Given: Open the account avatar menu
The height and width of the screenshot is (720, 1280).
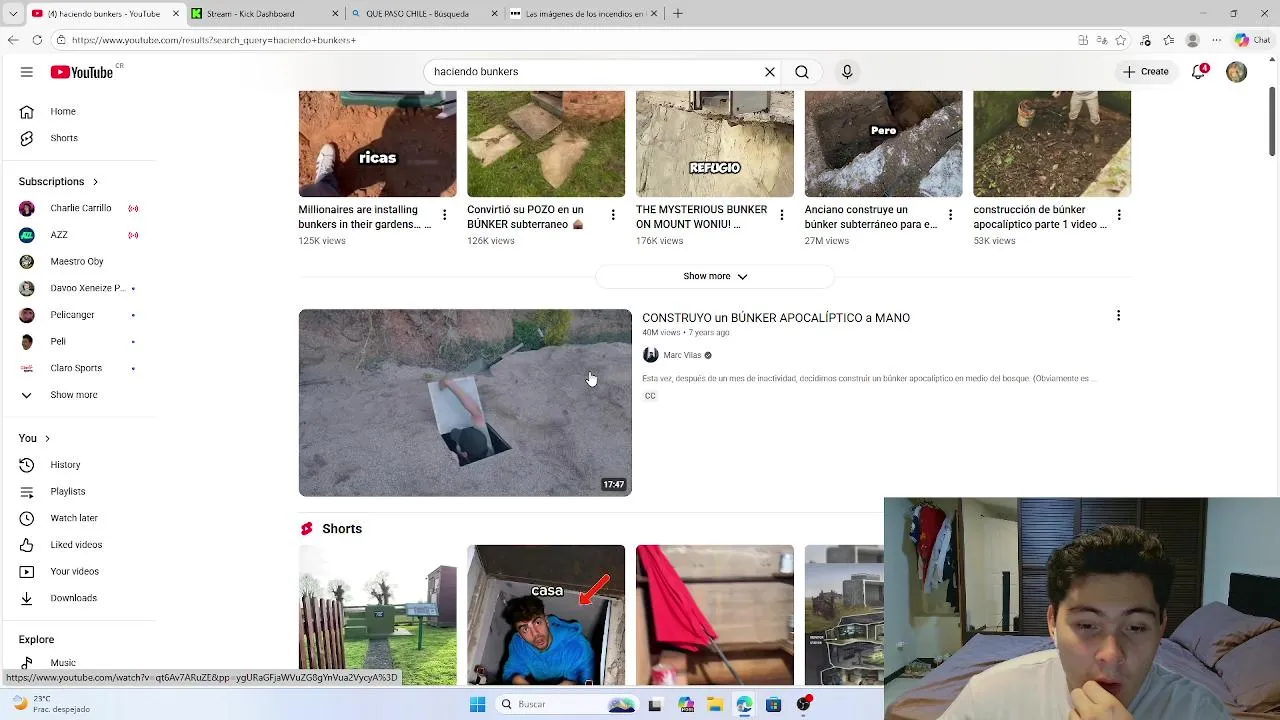Looking at the screenshot, I should [x=1237, y=72].
